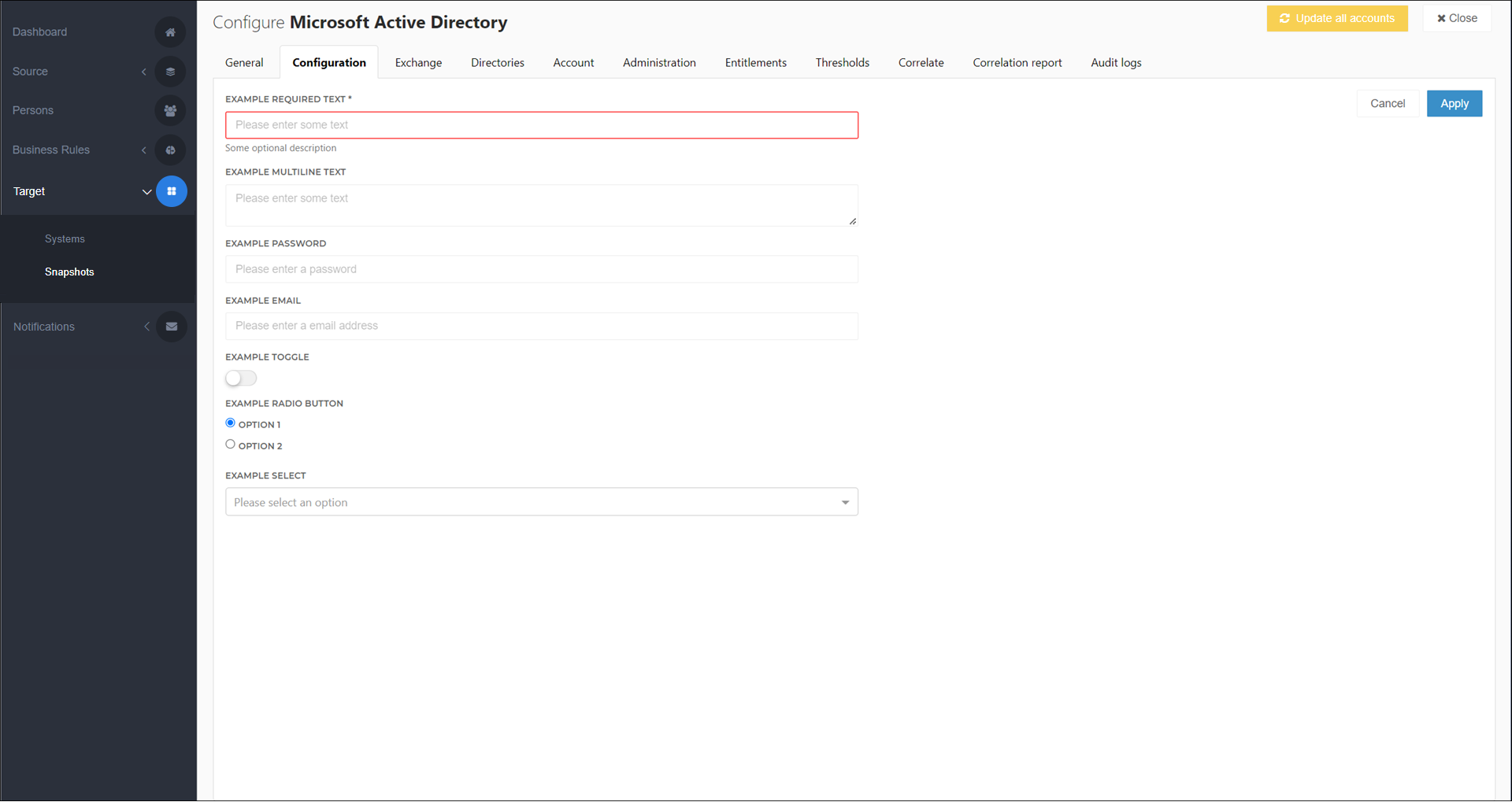Open Snapshots under Target

[69, 272]
